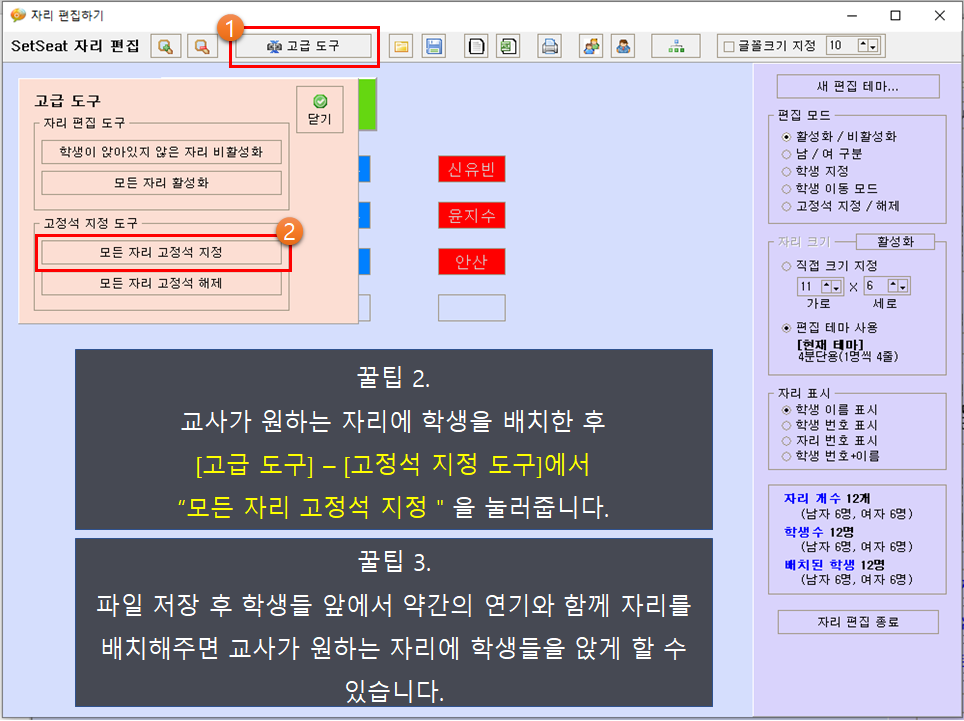This screenshot has width=964, height=721.
Task: Select the red seat labeled 안산
Action: tap(472, 261)
